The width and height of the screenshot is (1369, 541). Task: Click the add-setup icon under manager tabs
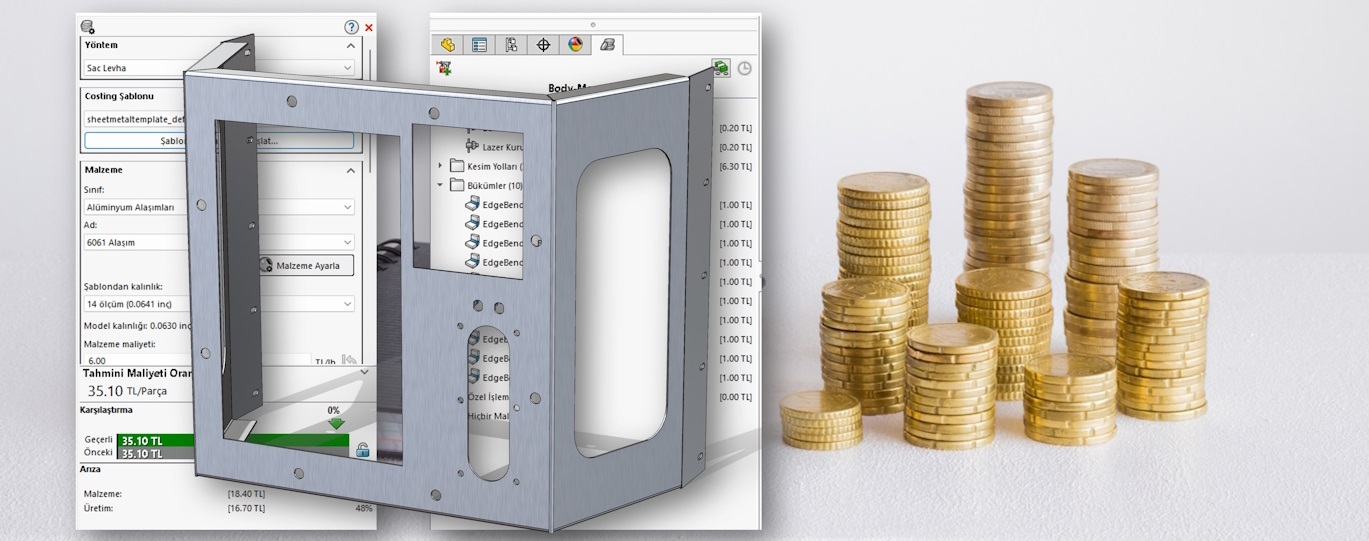[444, 69]
